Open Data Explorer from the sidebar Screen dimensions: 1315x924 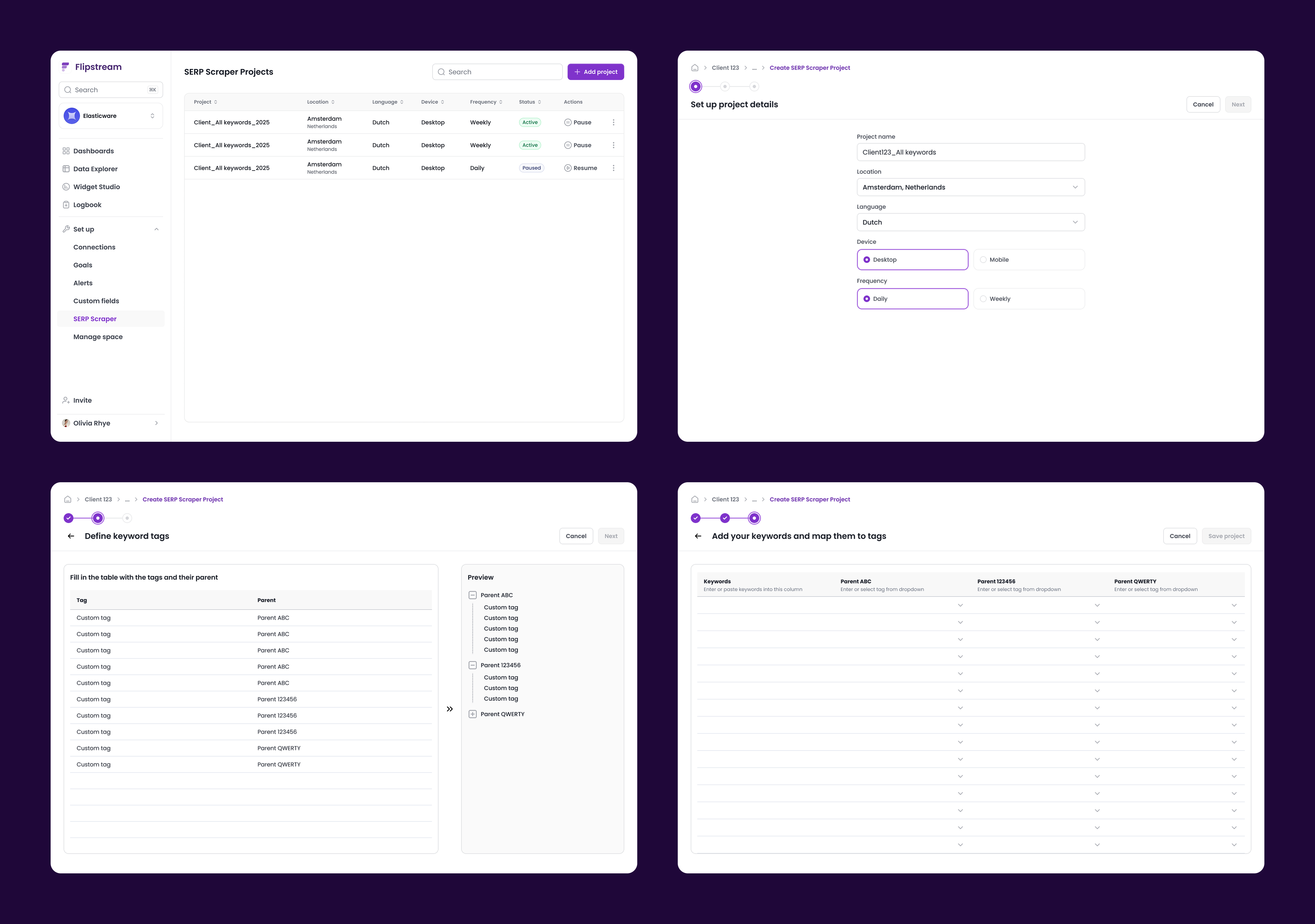coord(96,168)
